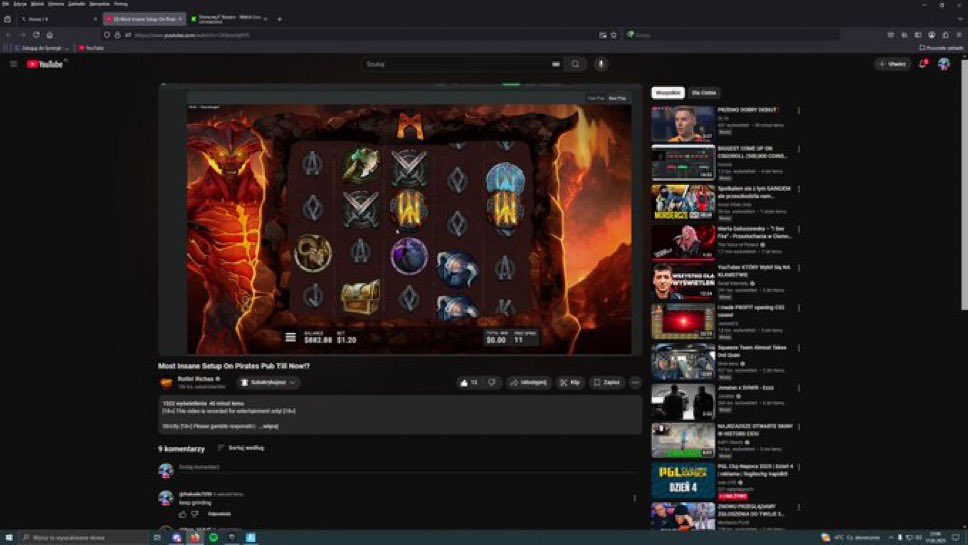Open the subscription notification dropdown
968x545 pixels.
[x=269, y=383]
